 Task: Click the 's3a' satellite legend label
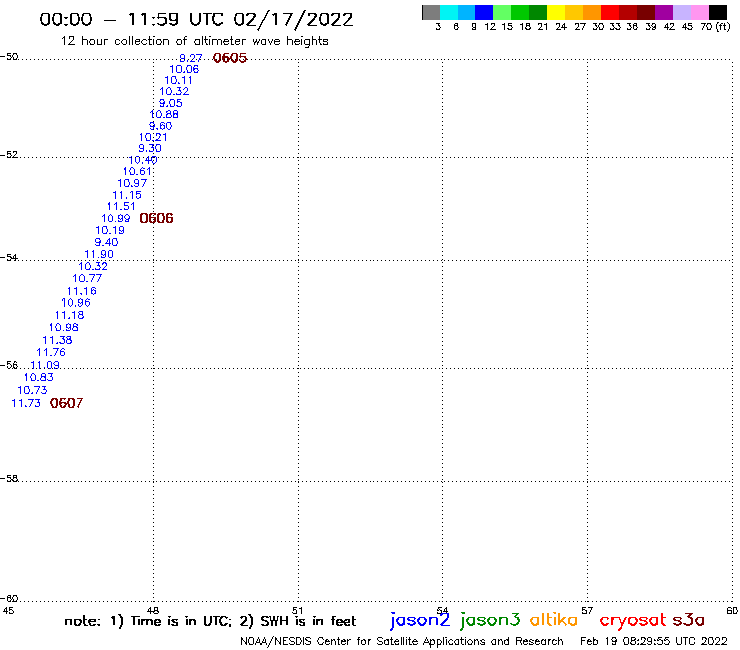coord(689,621)
